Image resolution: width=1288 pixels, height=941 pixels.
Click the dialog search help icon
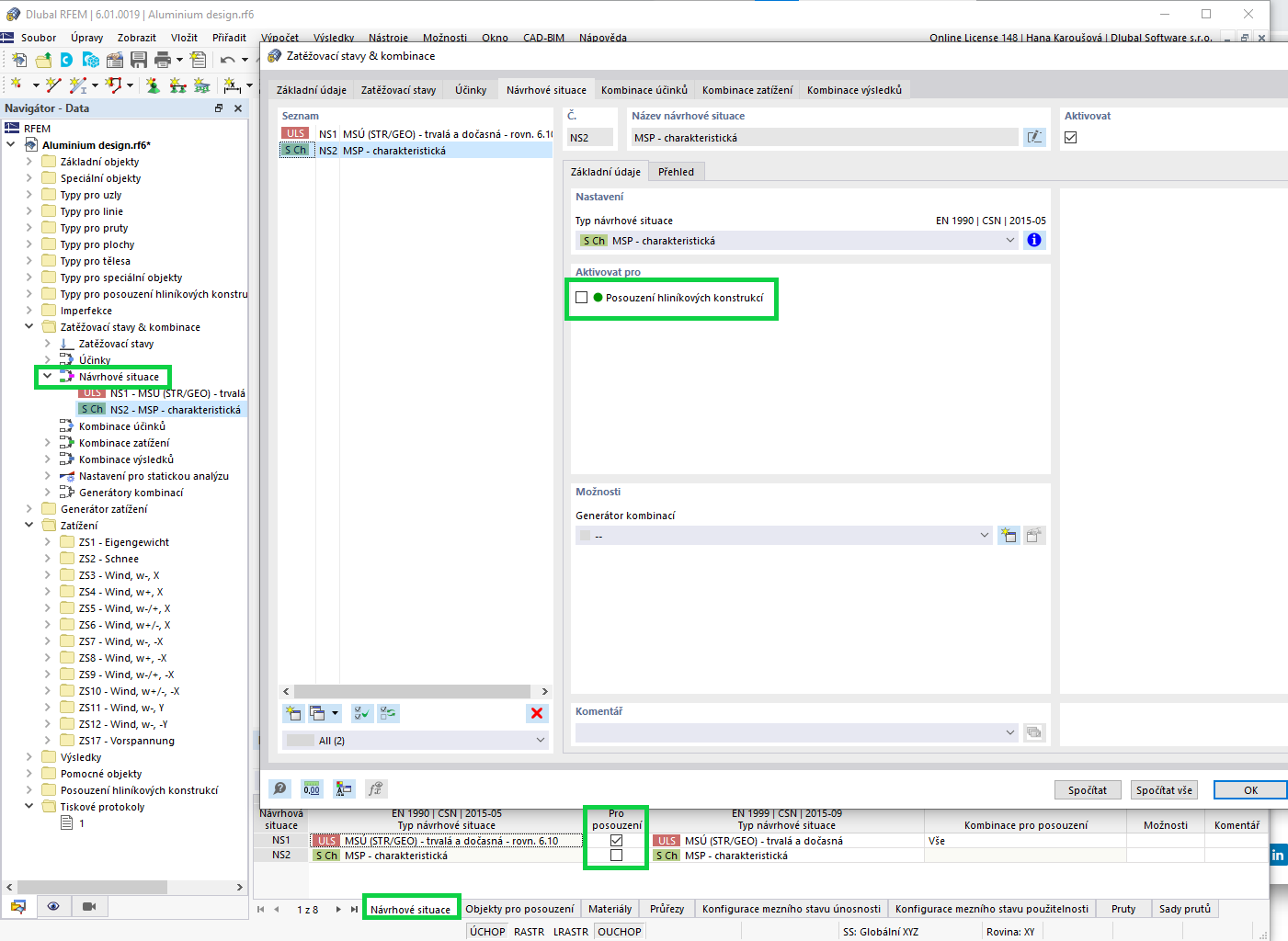point(280,788)
